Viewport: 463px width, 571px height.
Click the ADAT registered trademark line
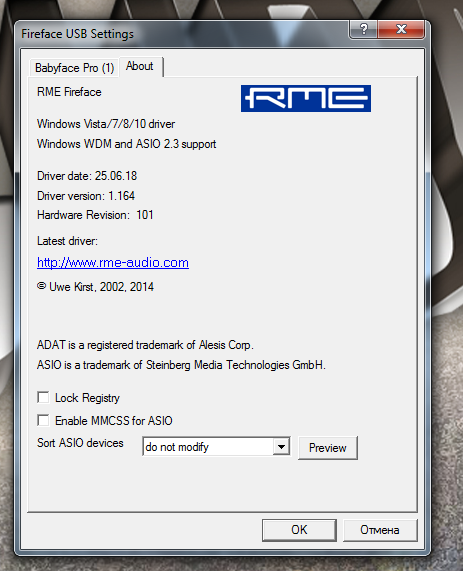pyautogui.click(x=145, y=345)
